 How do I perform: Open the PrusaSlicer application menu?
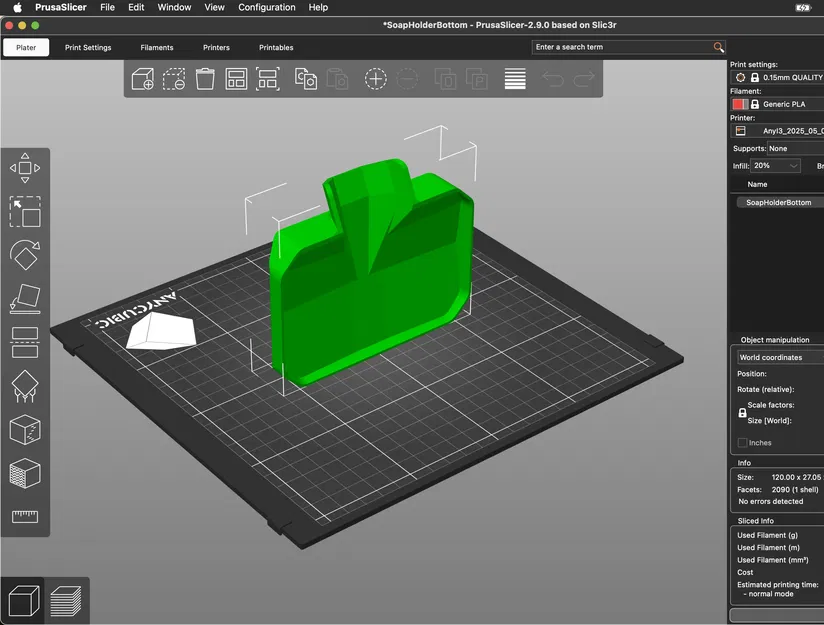tap(60, 7)
